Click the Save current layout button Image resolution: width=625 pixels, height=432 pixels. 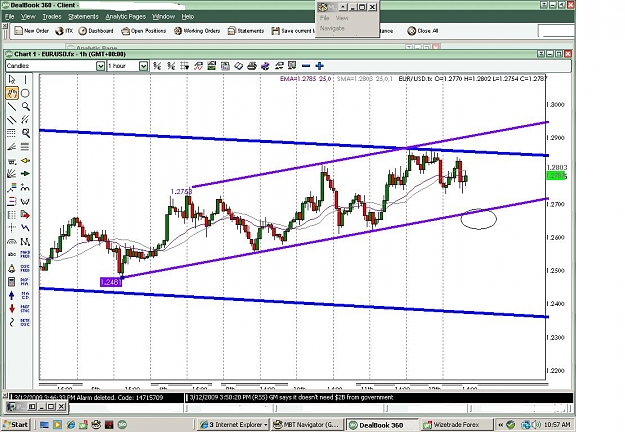(293, 31)
